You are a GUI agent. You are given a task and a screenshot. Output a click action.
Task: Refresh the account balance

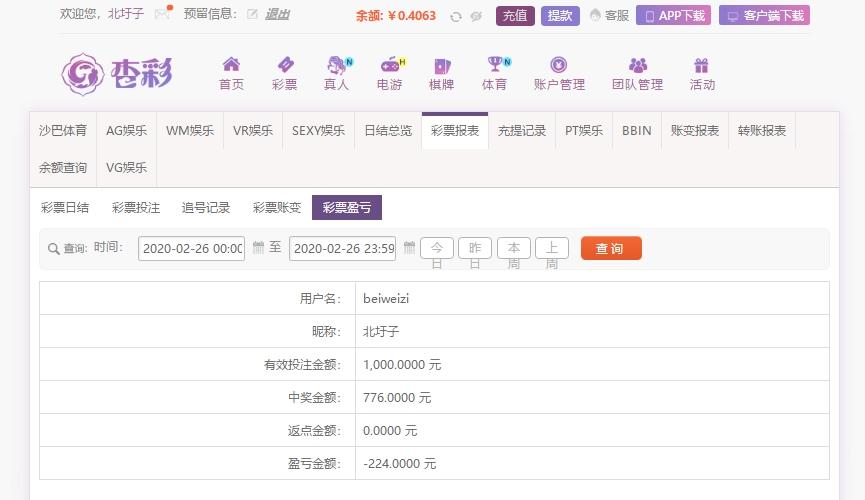click(x=456, y=16)
